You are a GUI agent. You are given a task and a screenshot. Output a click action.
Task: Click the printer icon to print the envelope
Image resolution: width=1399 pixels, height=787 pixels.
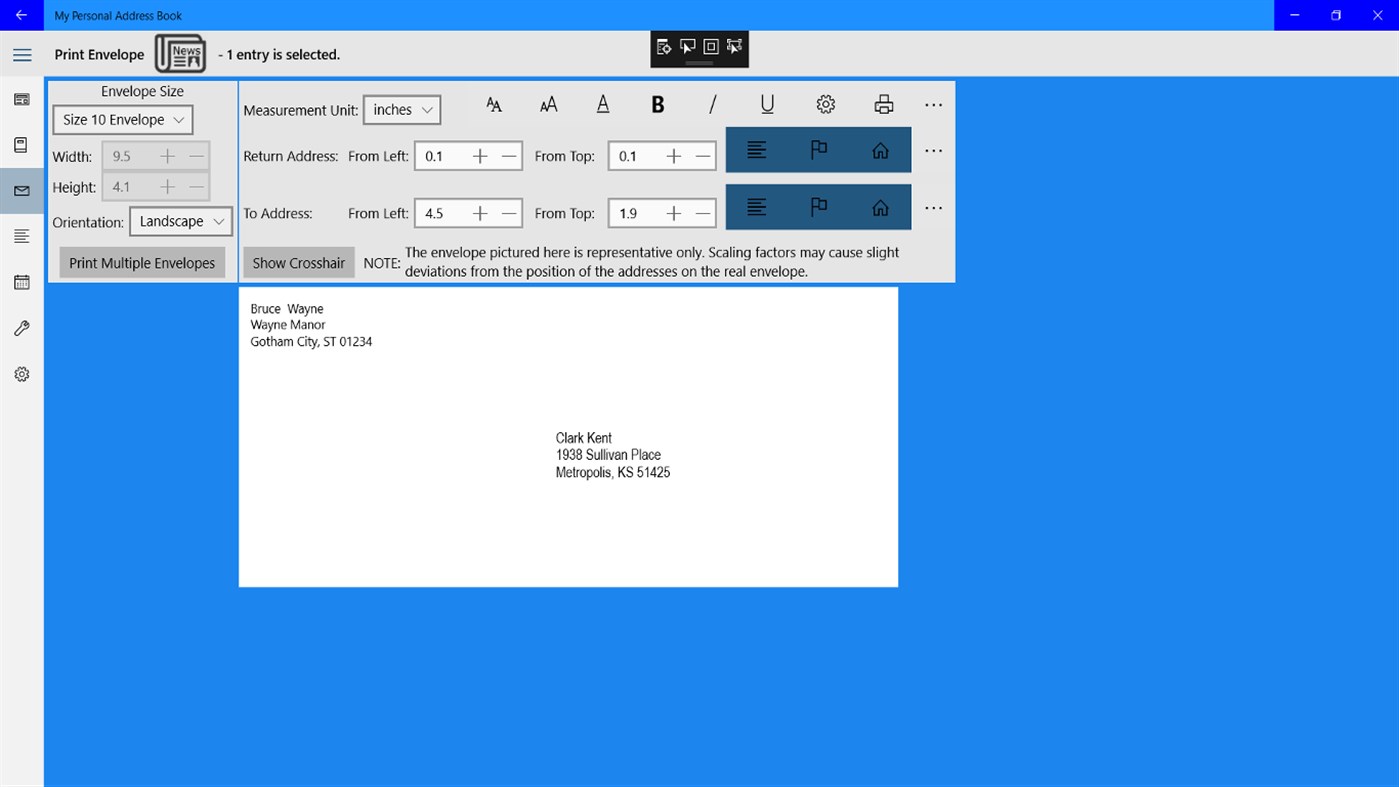point(882,103)
